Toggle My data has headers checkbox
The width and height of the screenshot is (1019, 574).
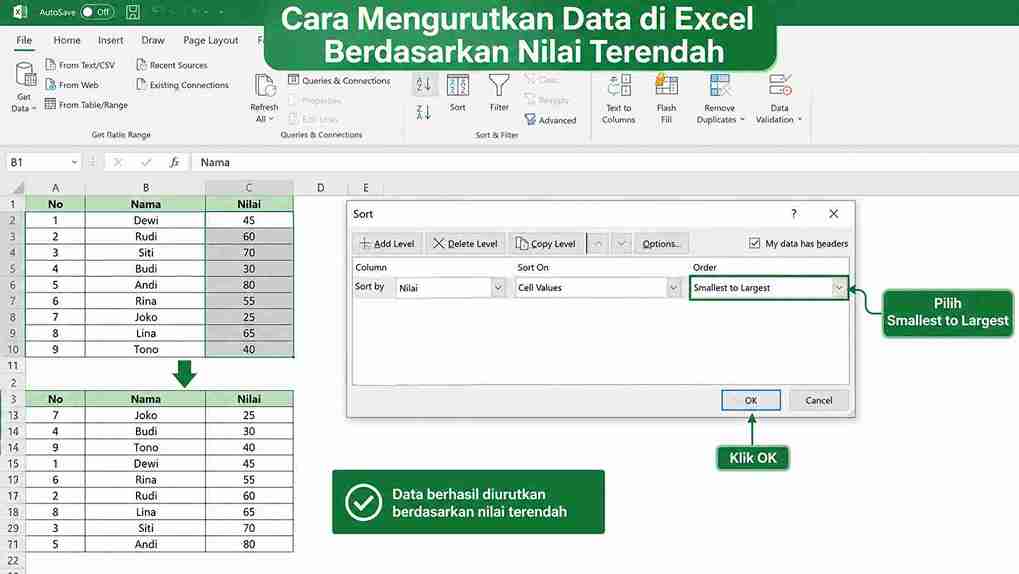click(754, 243)
